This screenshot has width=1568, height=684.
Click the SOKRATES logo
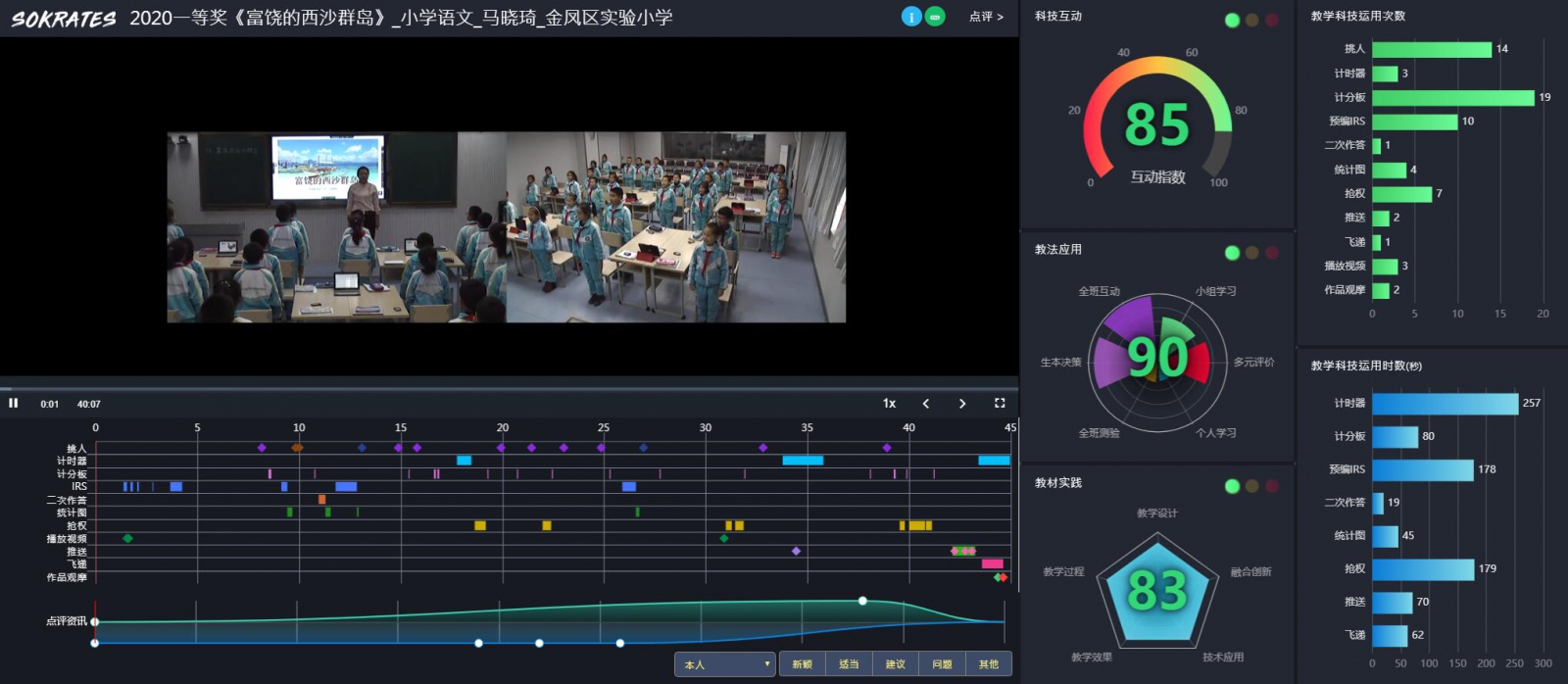tap(64, 19)
